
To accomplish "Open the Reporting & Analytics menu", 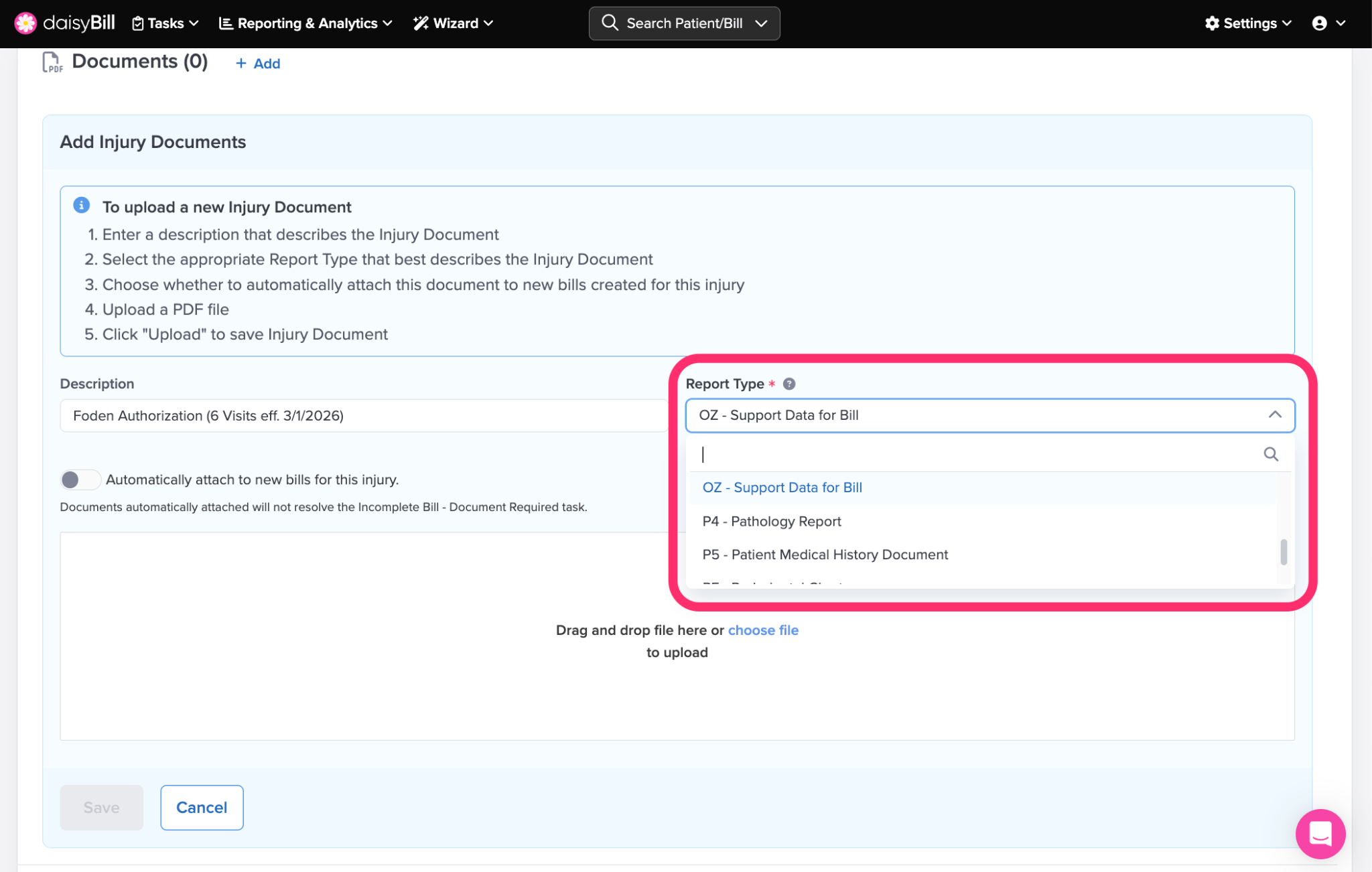I will click(x=305, y=23).
